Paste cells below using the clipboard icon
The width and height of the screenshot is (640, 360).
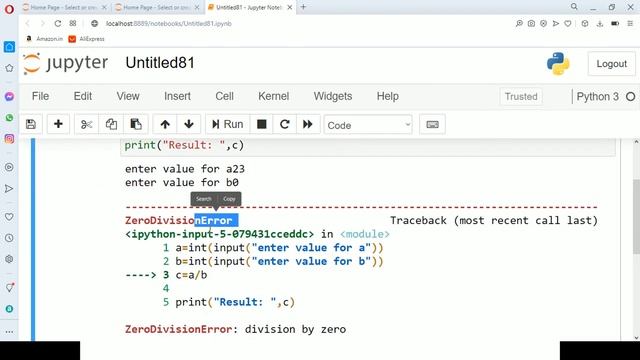(x=136, y=124)
